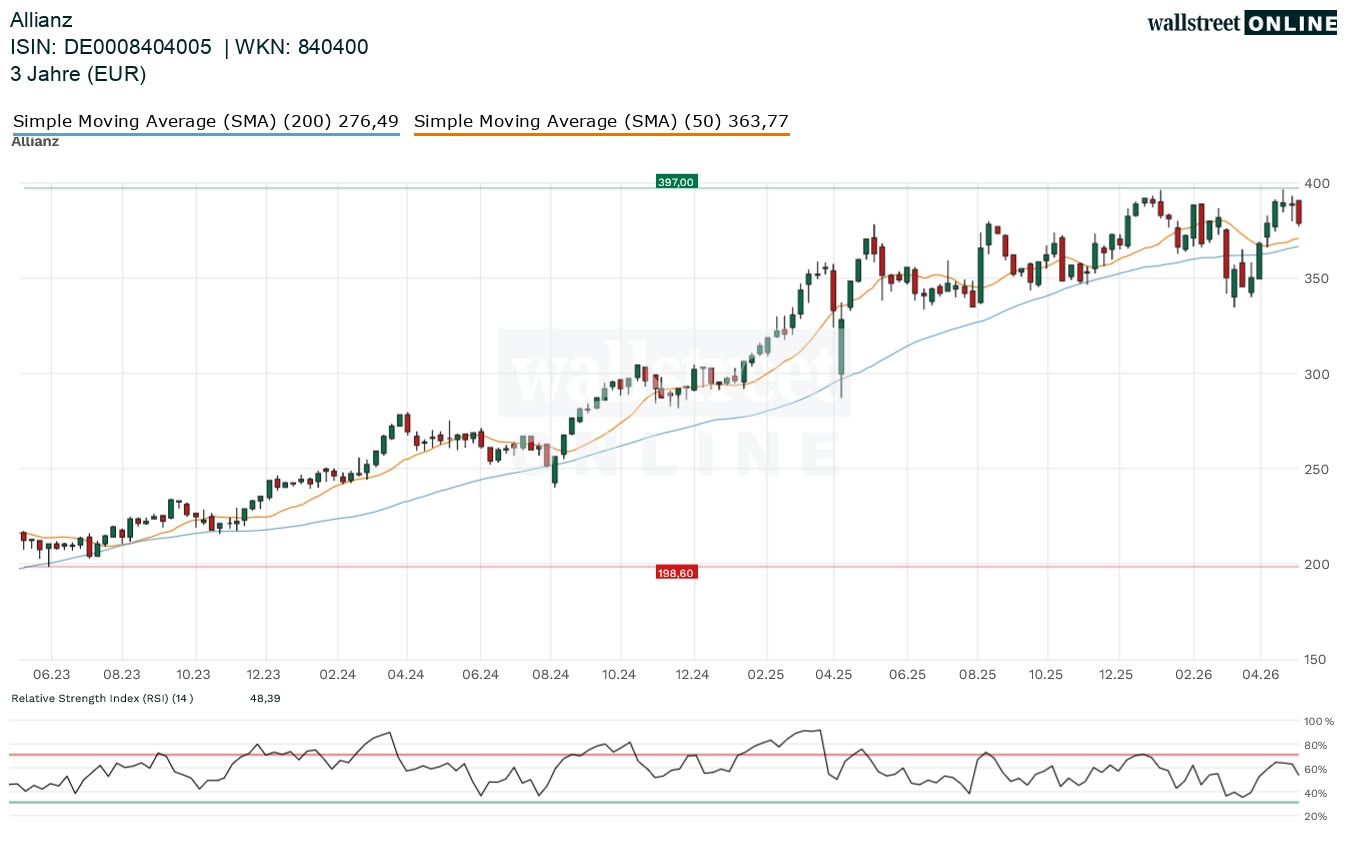The image size is (1349, 843).
Task: Click the 04.24 date axis label
Action: tap(407, 675)
